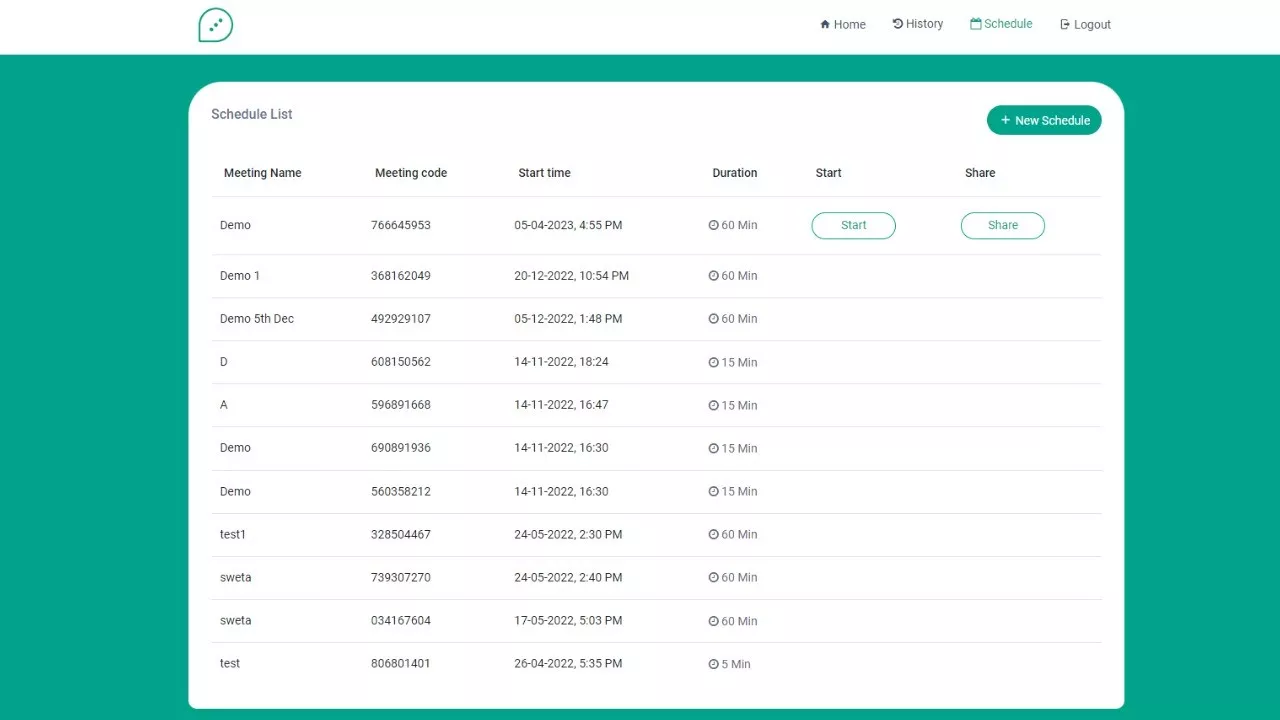Select meeting code 766645953
This screenshot has height=720, width=1280.
pyautogui.click(x=401, y=225)
